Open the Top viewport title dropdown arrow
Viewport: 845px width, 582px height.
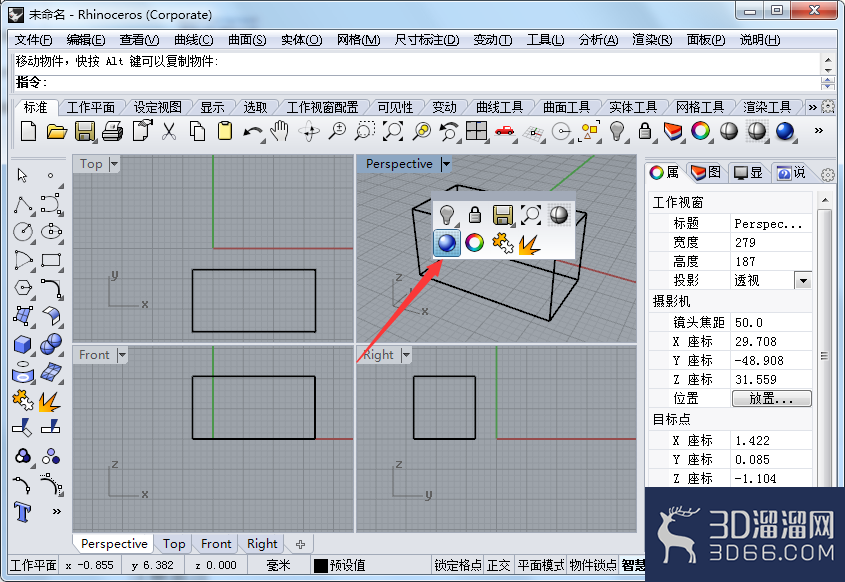(x=114, y=164)
